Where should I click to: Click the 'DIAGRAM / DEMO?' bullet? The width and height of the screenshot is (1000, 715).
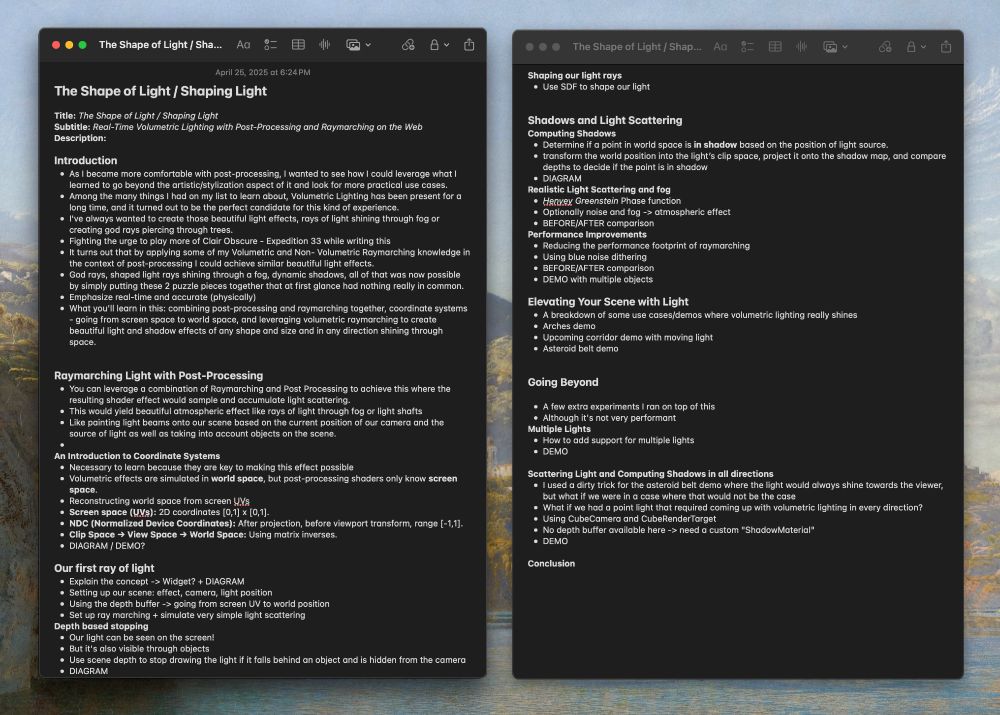[x=107, y=546]
